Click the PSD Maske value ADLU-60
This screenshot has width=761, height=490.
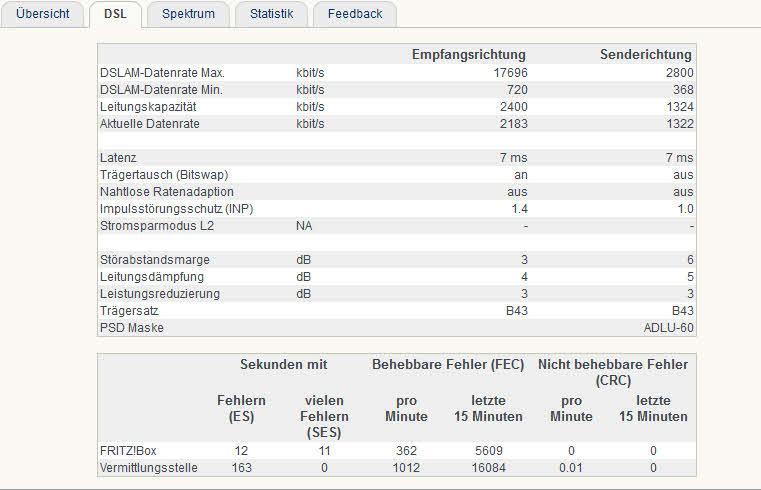668,328
